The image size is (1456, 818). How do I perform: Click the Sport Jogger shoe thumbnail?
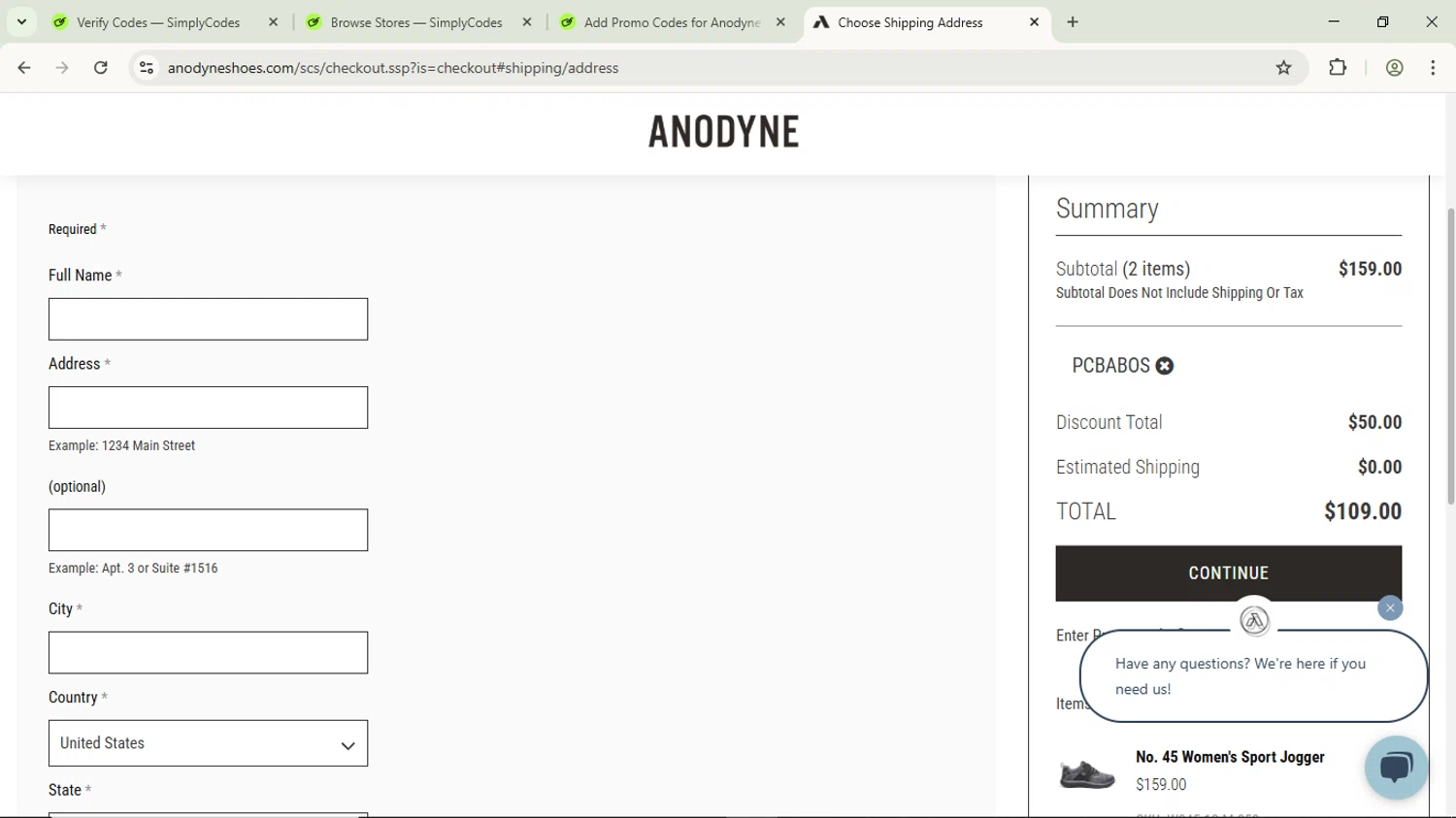1087,774
